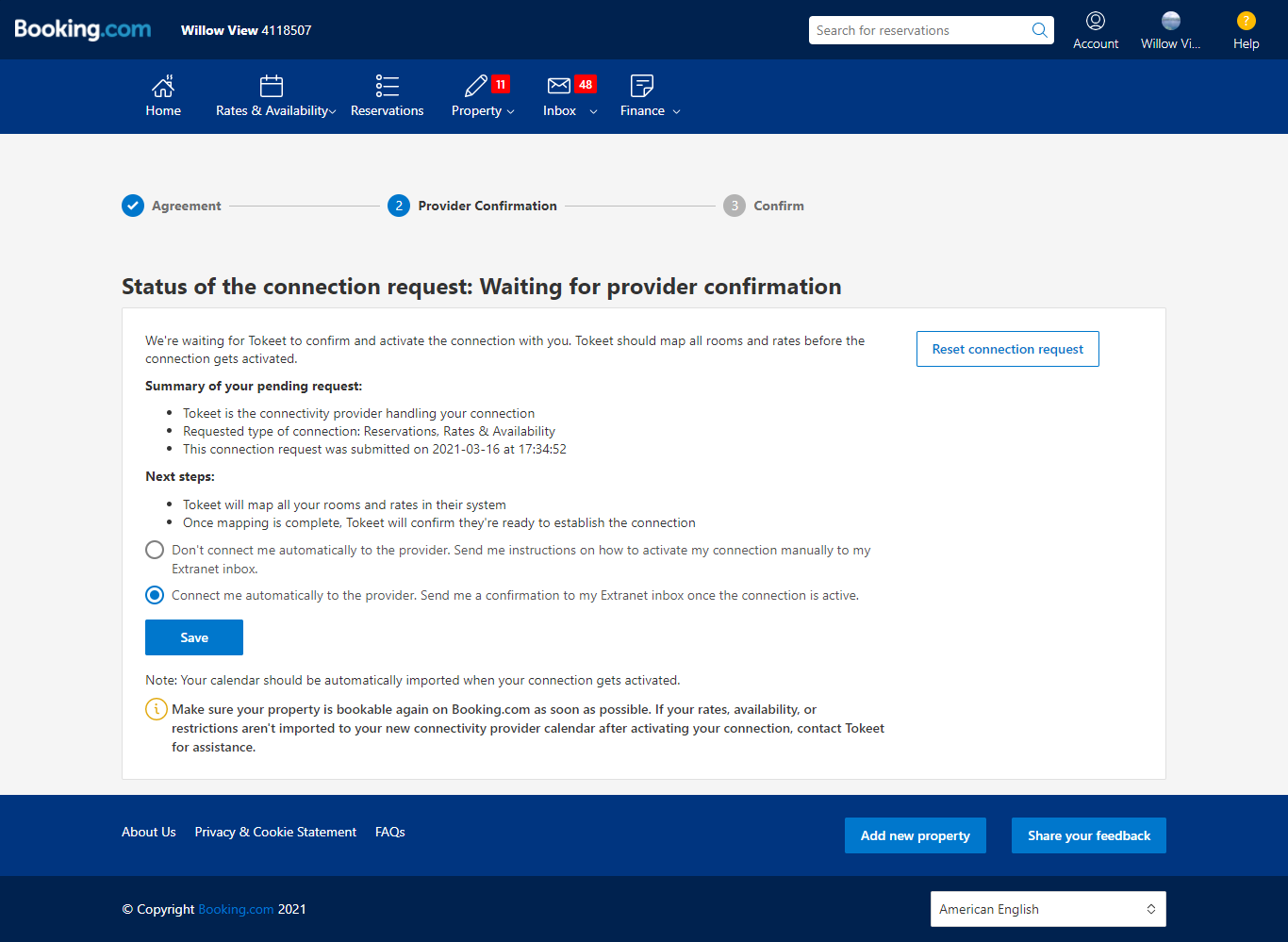Open the Property menu label

476,111
